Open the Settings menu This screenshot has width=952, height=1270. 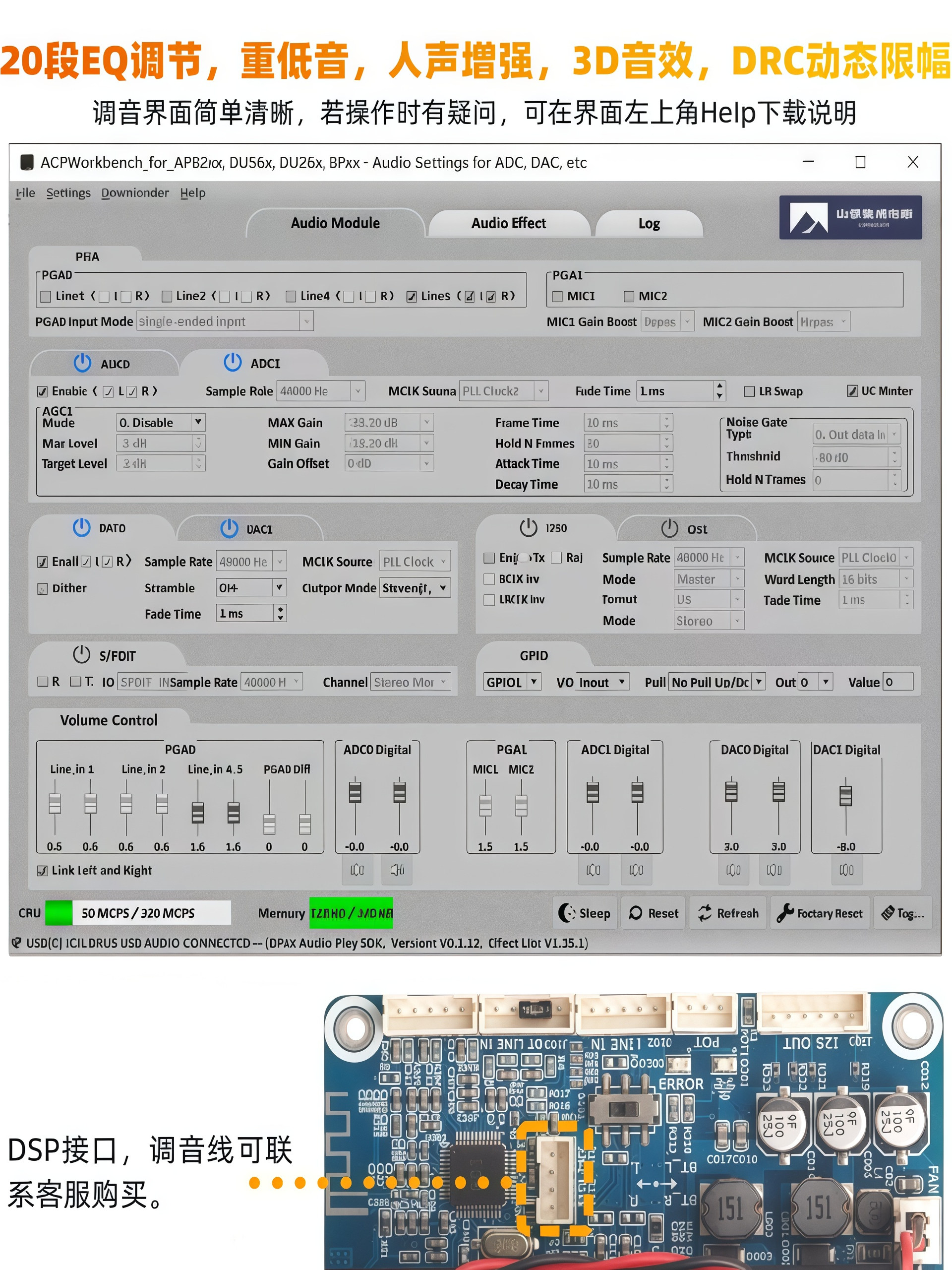[x=68, y=193]
